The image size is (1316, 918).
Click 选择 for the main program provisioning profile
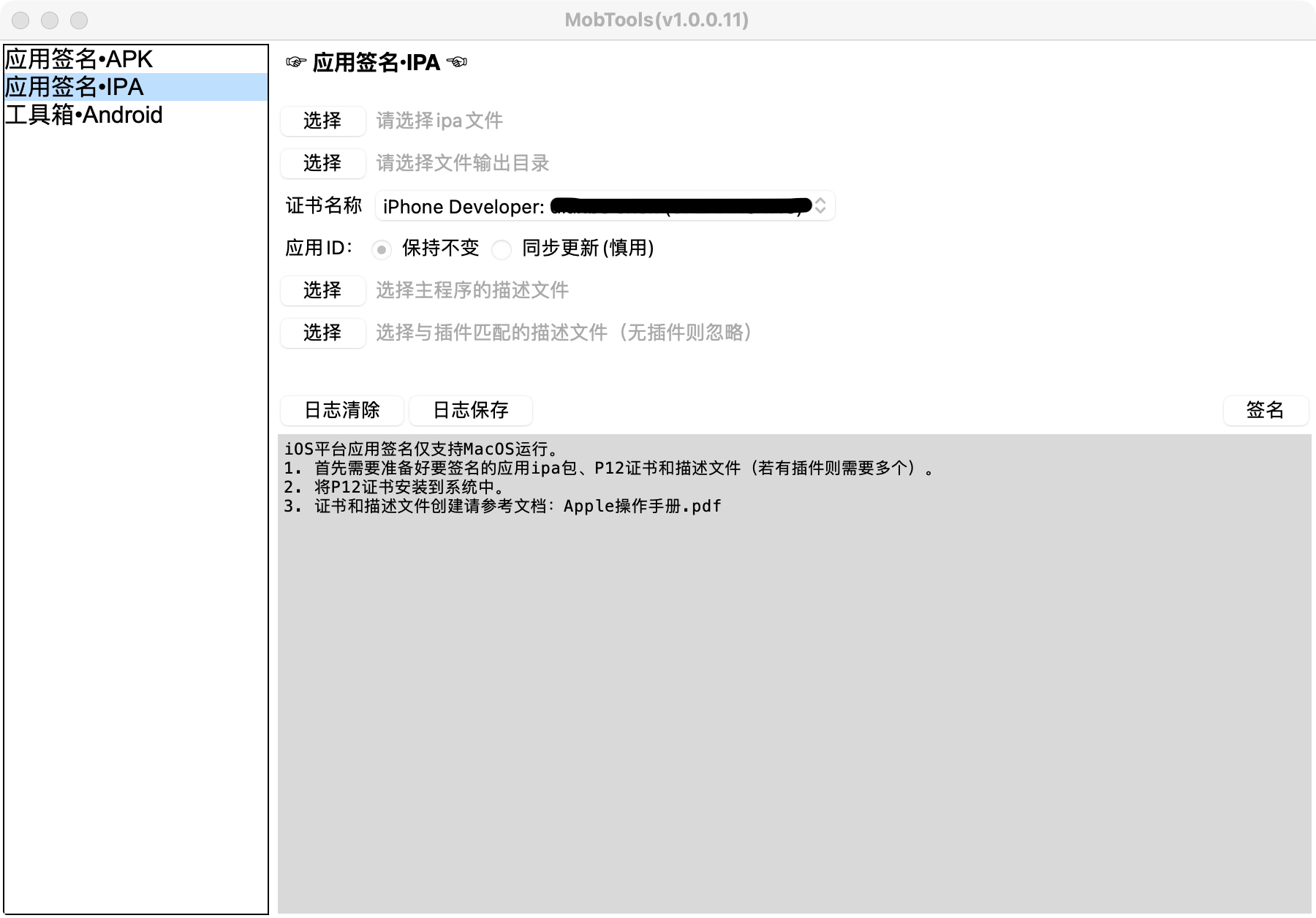pos(322,290)
